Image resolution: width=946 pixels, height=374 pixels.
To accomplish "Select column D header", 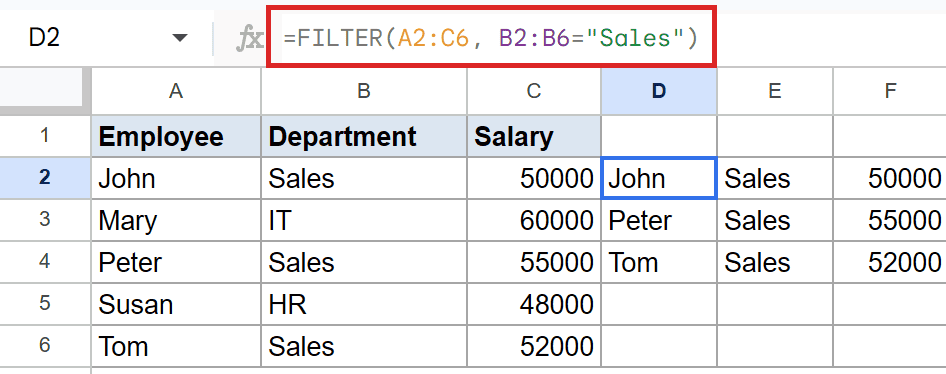I will pos(659,91).
